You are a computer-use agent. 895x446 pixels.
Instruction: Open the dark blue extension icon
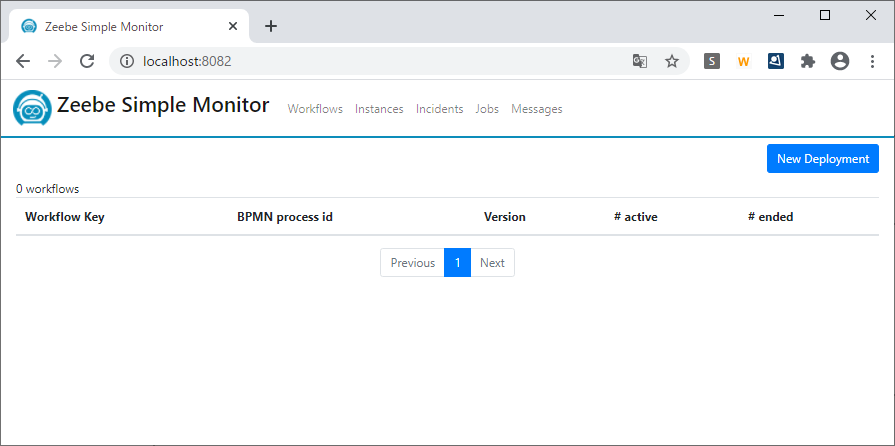[776, 61]
